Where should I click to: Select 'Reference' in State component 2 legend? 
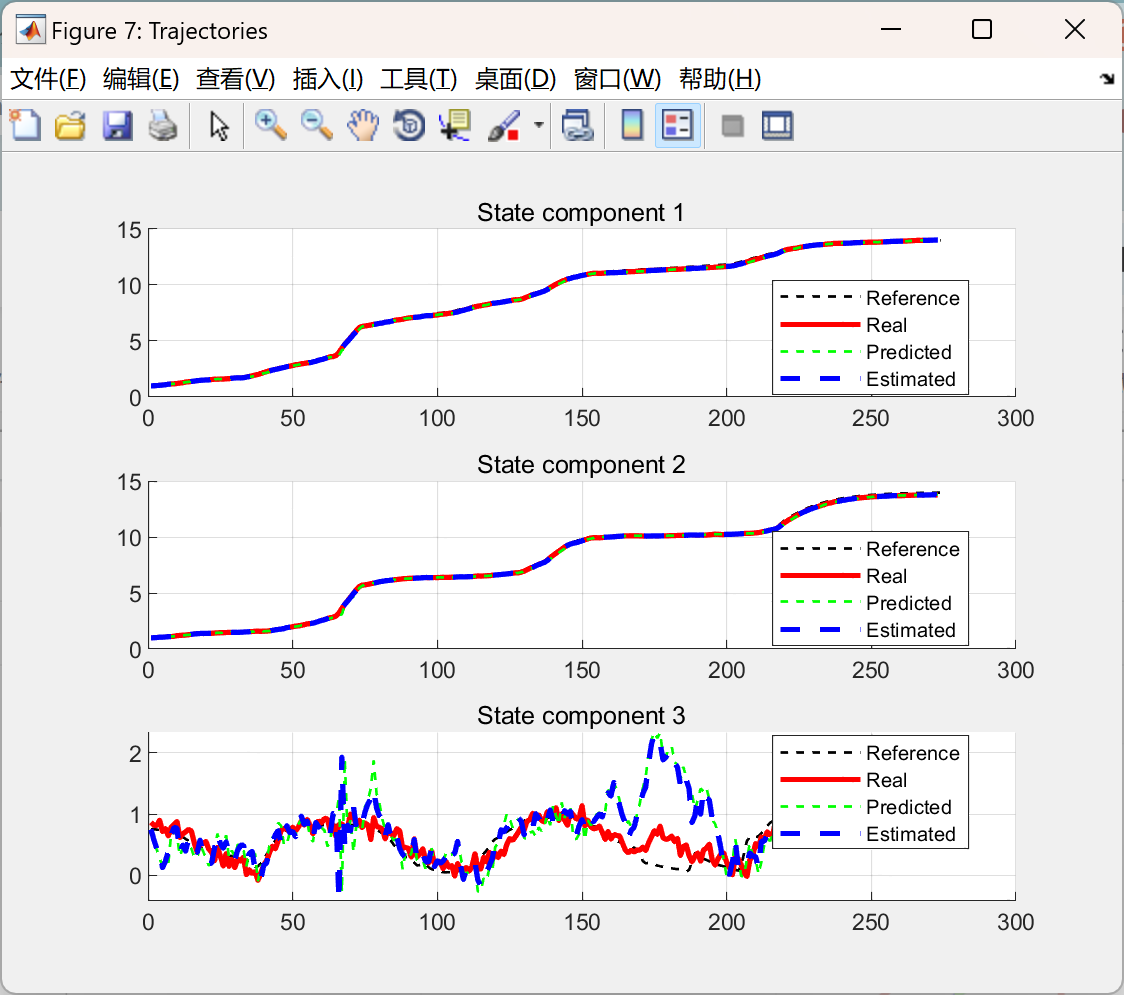click(x=913, y=549)
